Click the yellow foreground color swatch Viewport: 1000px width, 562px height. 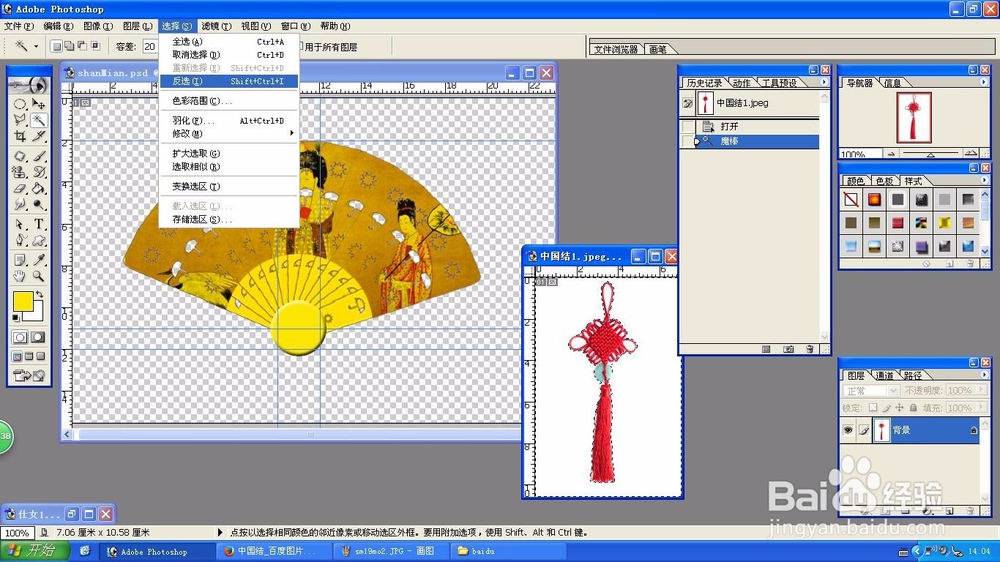(23, 302)
